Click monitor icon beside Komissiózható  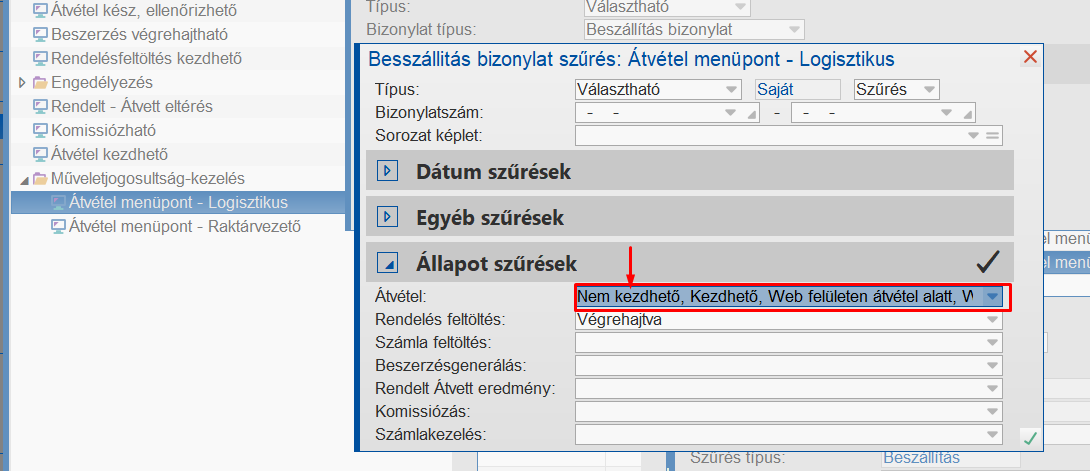[40, 130]
